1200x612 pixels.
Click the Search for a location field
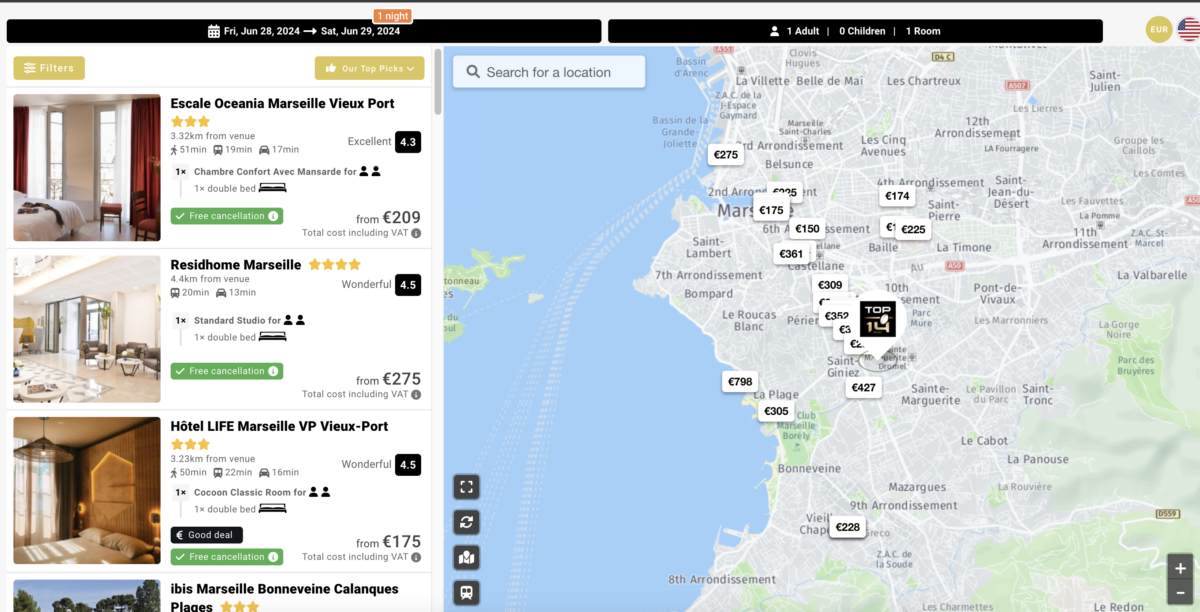click(x=549, y=72)
